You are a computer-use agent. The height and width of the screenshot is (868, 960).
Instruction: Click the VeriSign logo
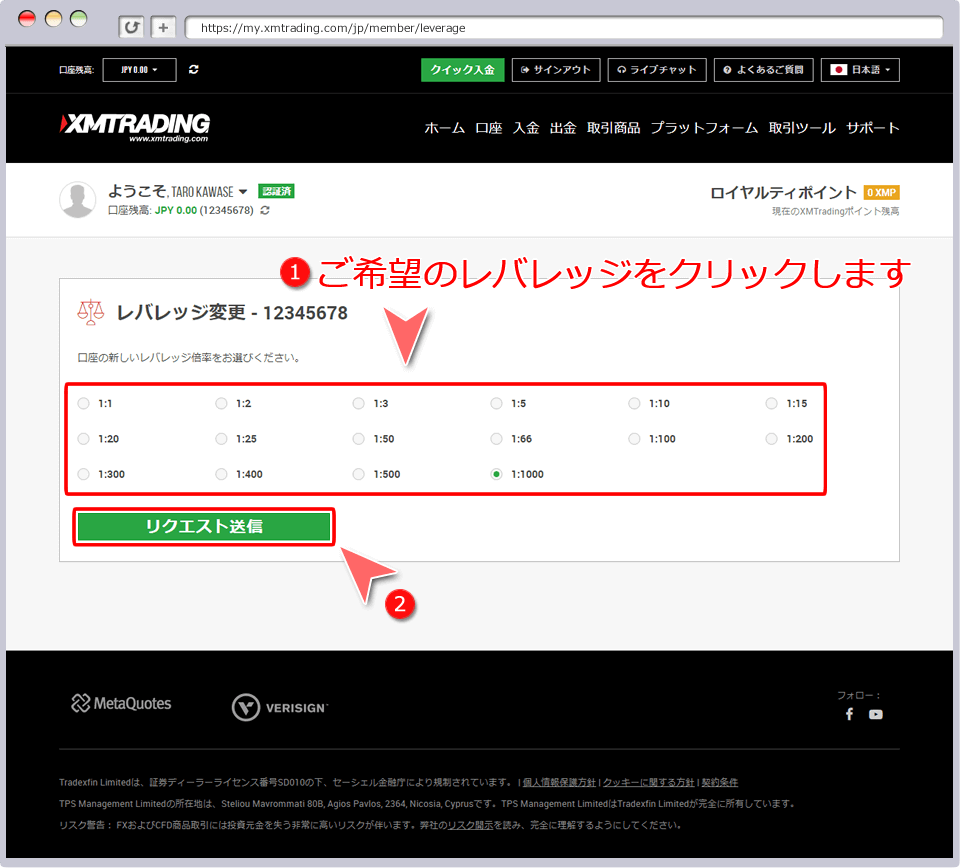(x=280, y=708)
